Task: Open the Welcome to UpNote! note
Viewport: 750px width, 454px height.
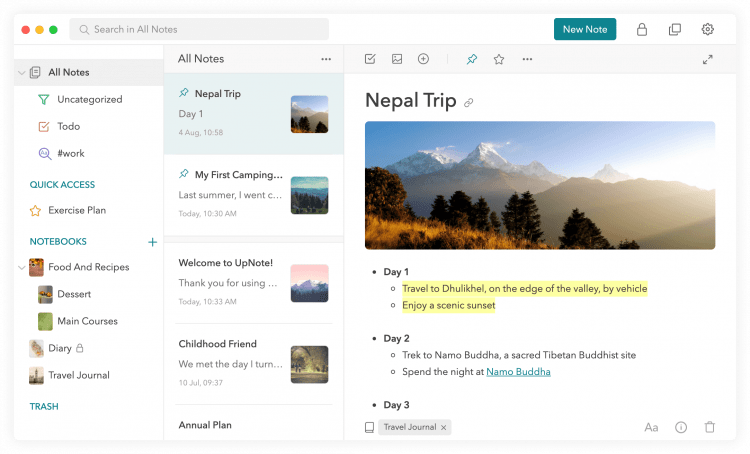Action: (x=254, y=283)
